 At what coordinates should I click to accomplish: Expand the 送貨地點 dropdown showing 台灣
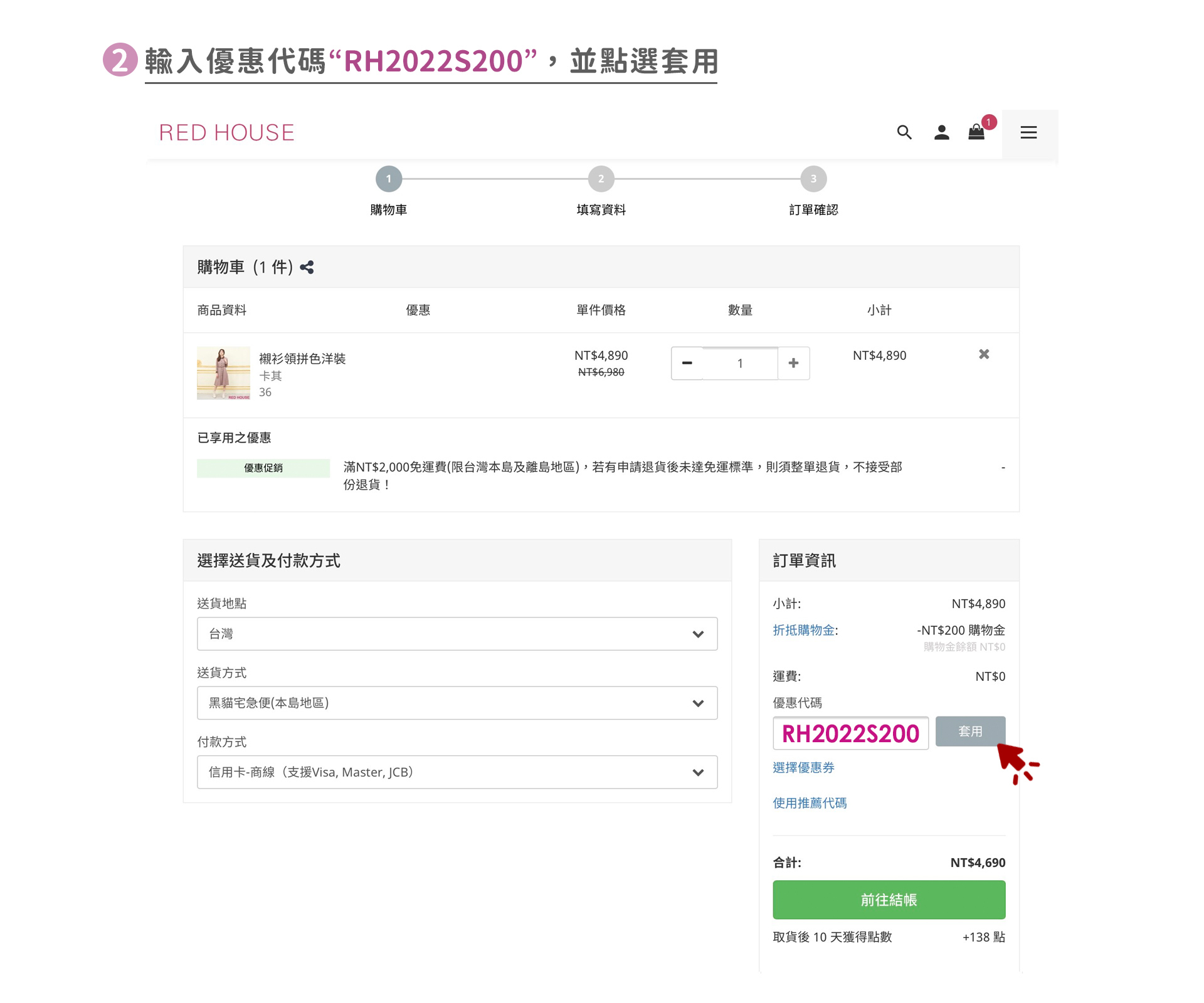[x=457, y=634]
